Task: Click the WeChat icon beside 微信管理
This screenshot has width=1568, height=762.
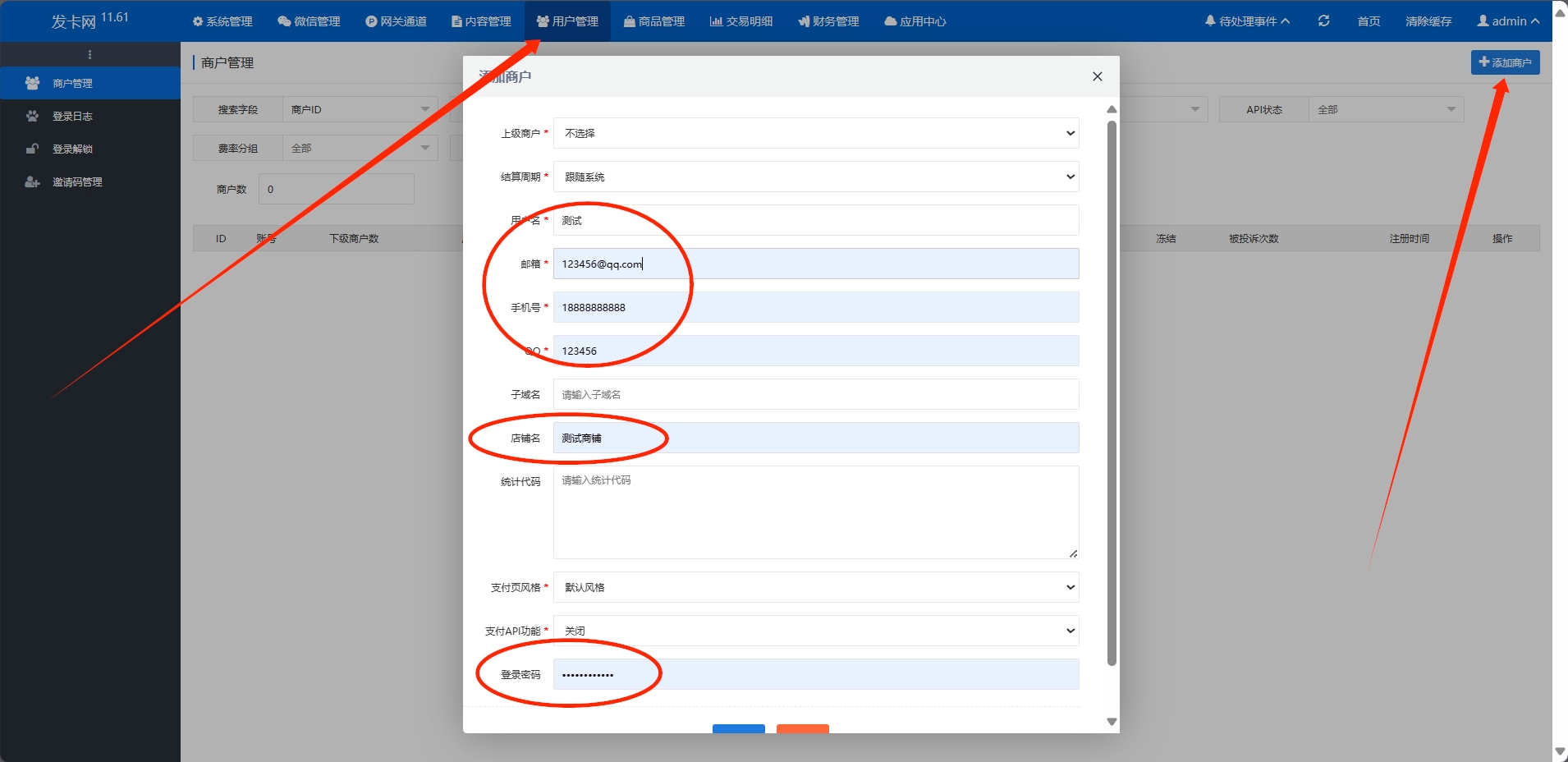Action: (x=284, y=21)
